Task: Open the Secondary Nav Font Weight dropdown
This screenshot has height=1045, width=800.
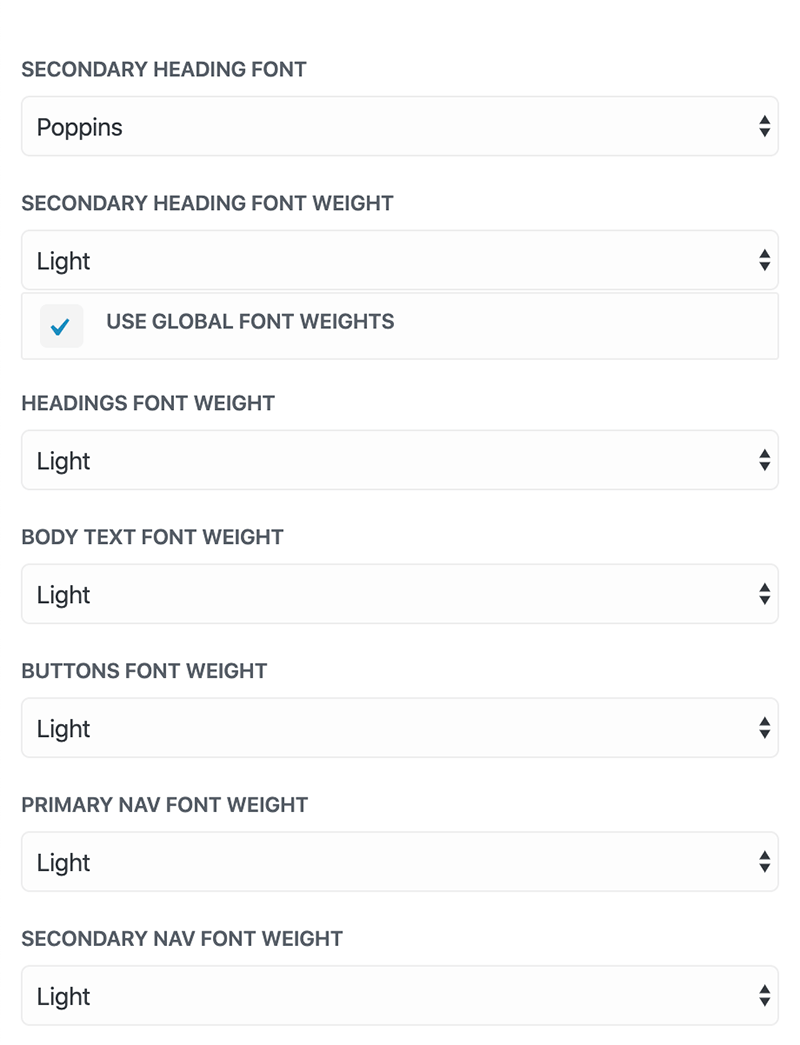Action: pos(400,996)
